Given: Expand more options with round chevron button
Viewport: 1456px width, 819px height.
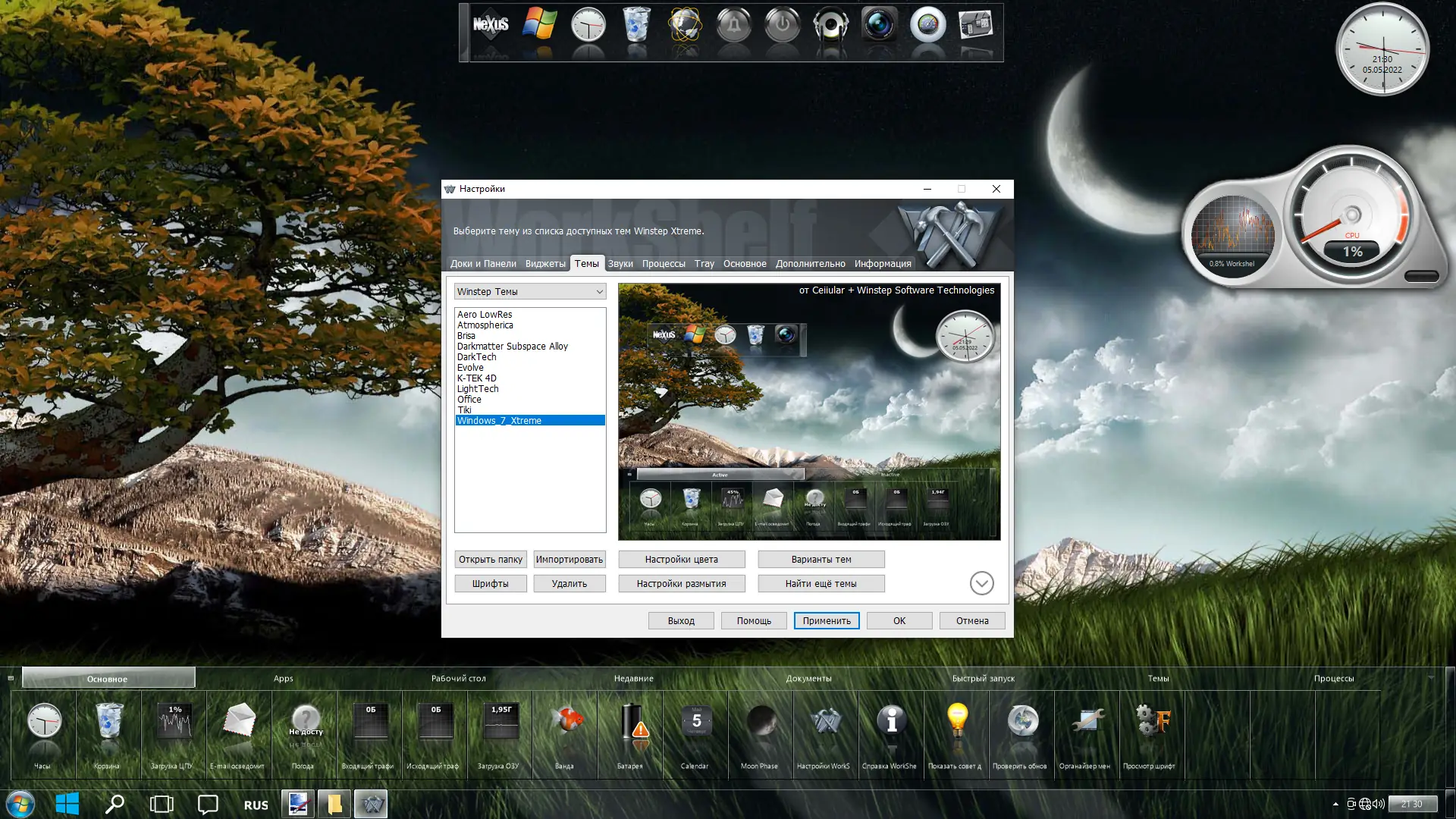Looking at the screenshot, I should coord(981,583).
